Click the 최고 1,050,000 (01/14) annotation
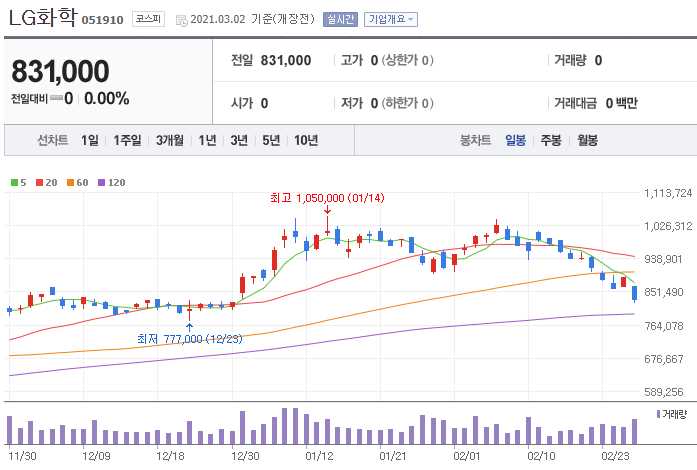697x470 pixels. [x=327, y=198]
